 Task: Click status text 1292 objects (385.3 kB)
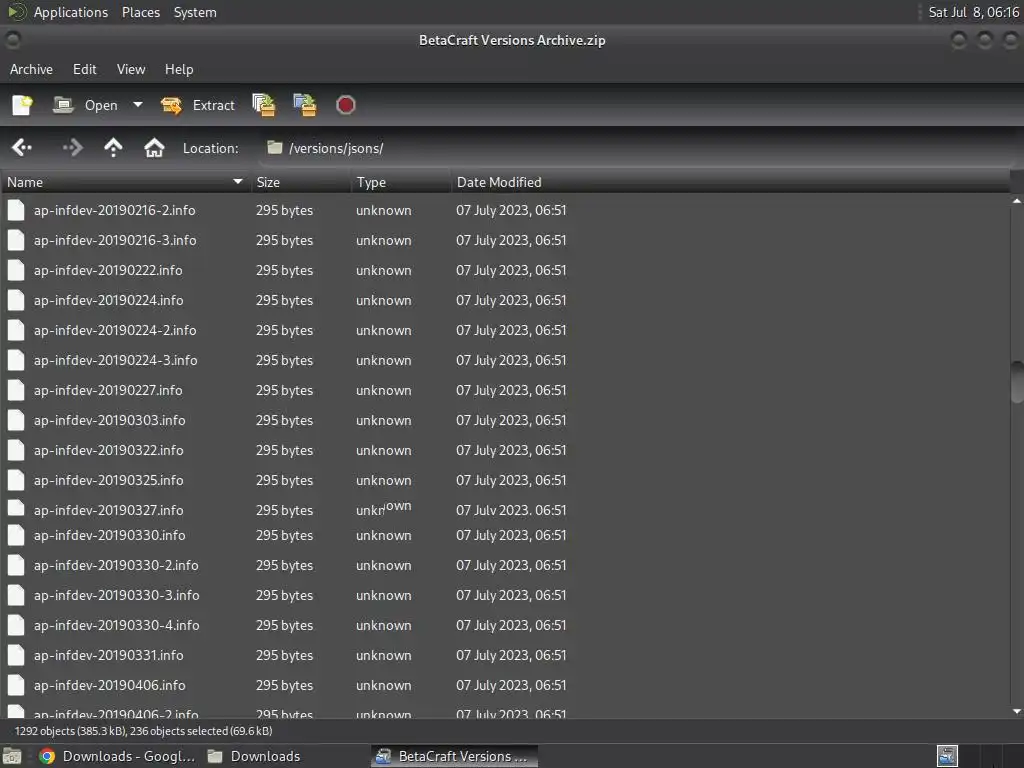(x=69, y=731)
